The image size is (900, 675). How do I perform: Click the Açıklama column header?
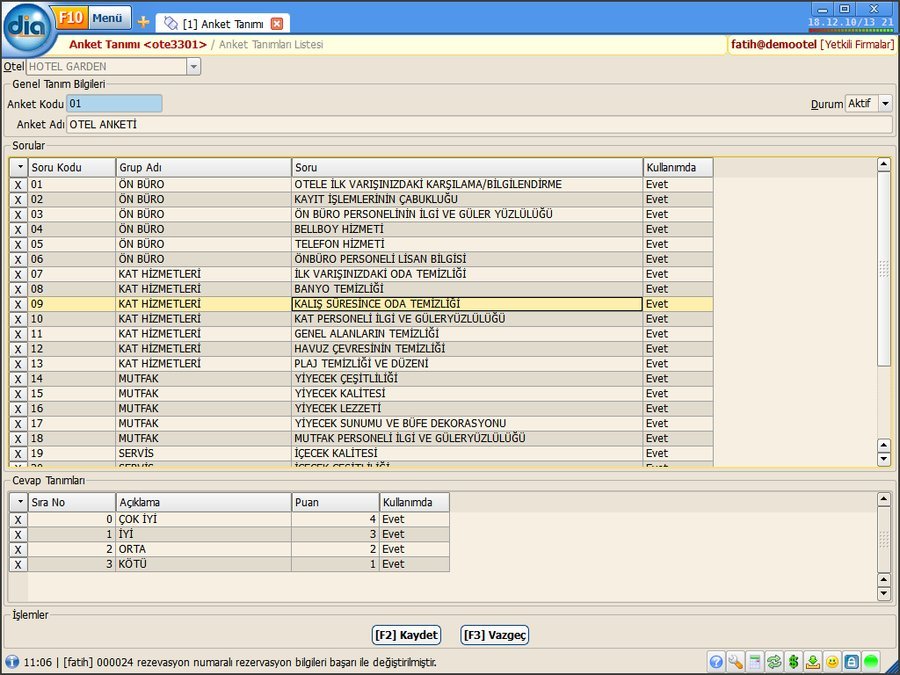pyautogui.click(x=204, y=502)
